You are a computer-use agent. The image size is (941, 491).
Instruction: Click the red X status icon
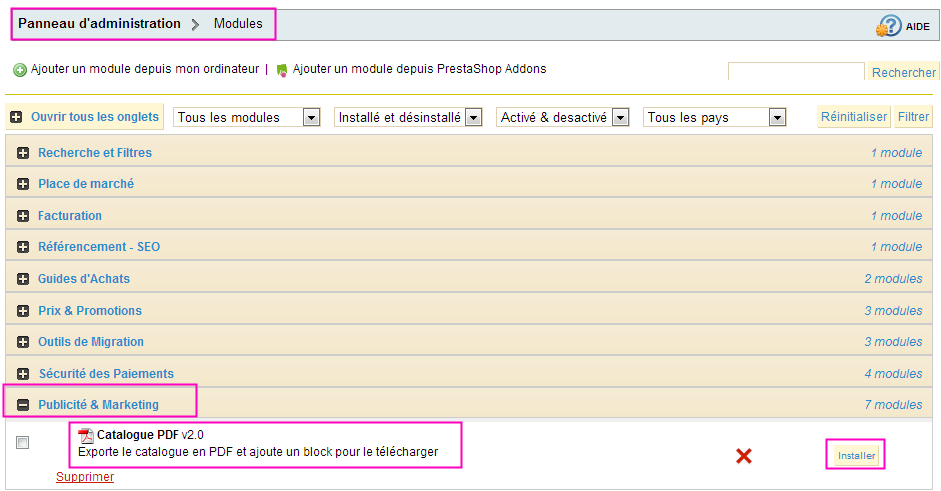click(744, 456)
